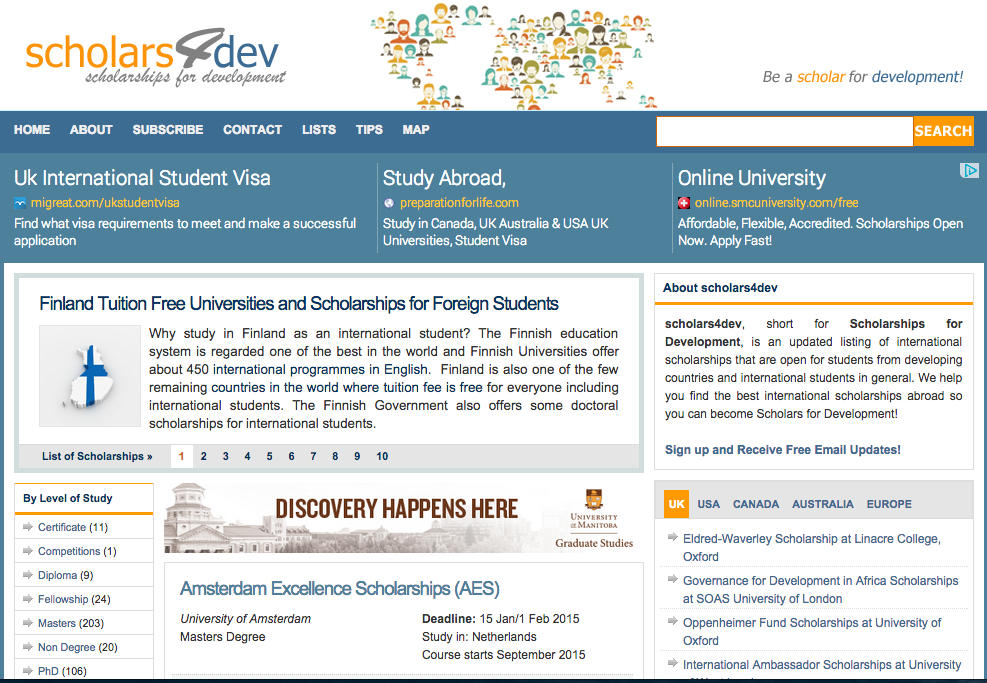
Task: Open the Non Degree (20) category
Action: coord(77,646)
